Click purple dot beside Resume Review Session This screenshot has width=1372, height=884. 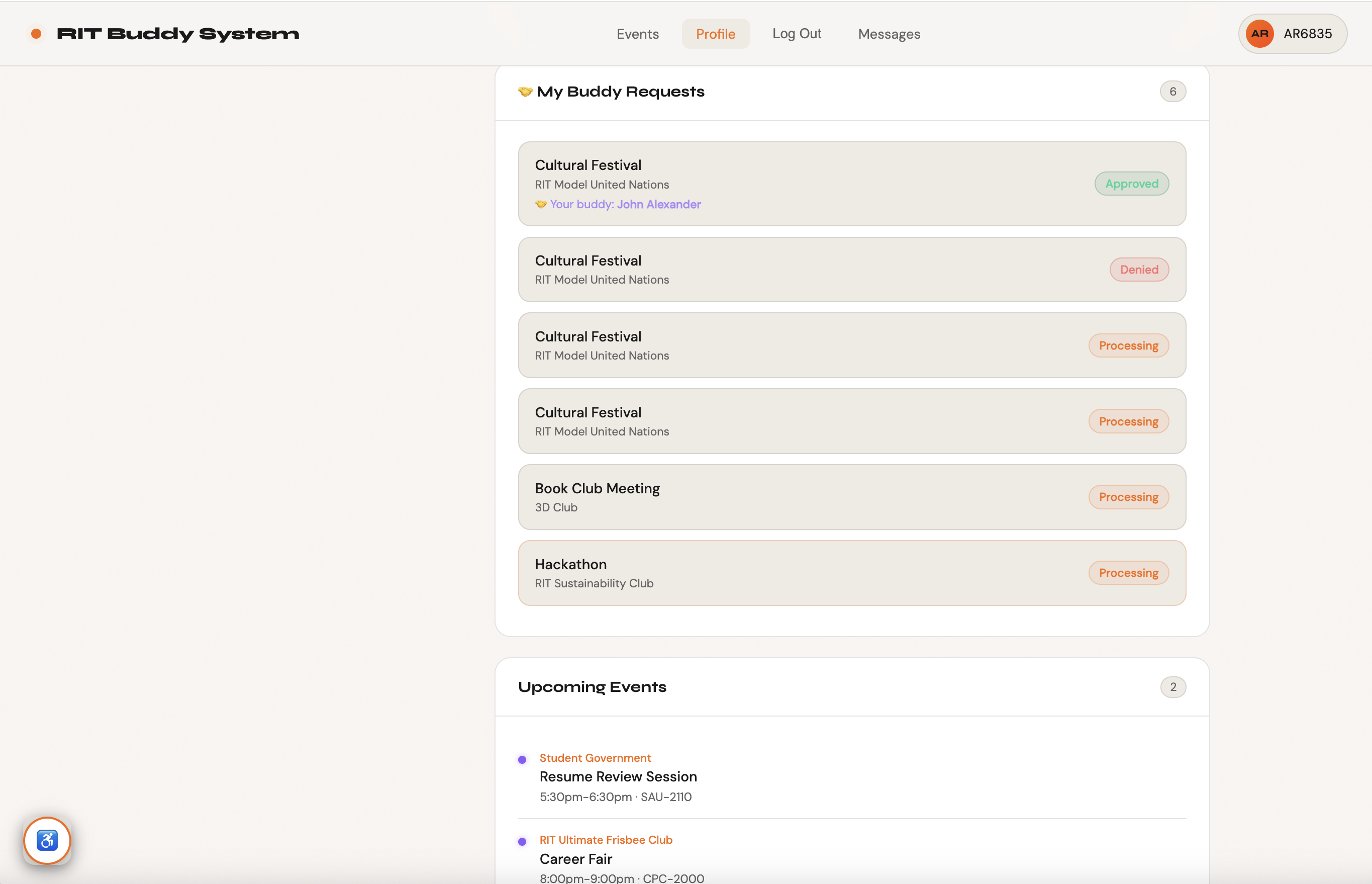[x=522, y=759]
